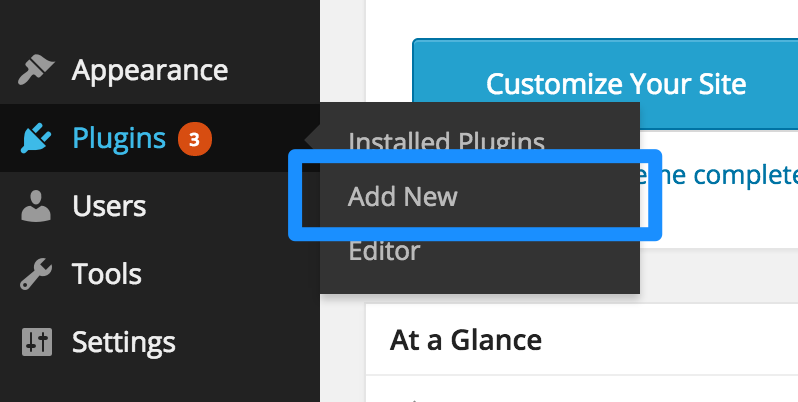
Task: Open the Tools menu label
Action: pyautogui.click(x=106, y=274)
